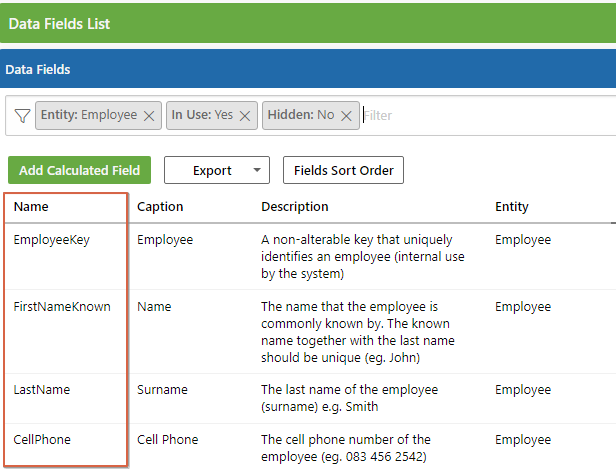Select the FirstNameKnown field name
Screen dimensions: 616x471
click(62, 306)
